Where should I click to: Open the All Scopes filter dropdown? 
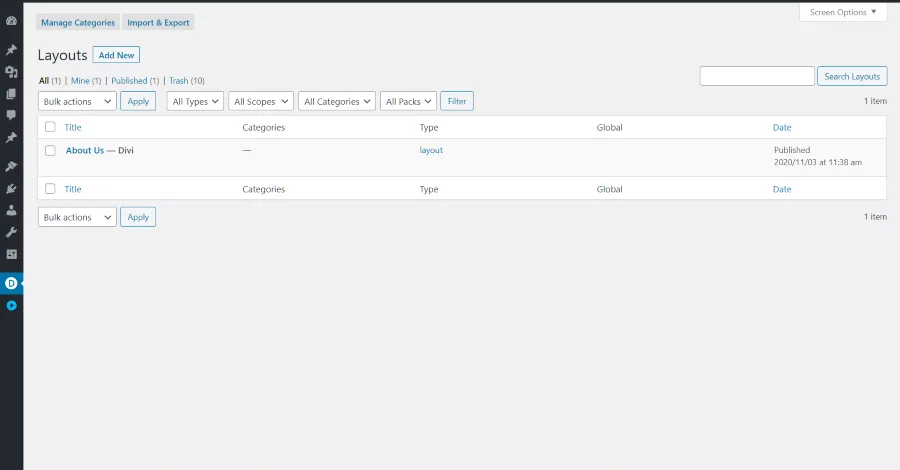click(261, 101)
